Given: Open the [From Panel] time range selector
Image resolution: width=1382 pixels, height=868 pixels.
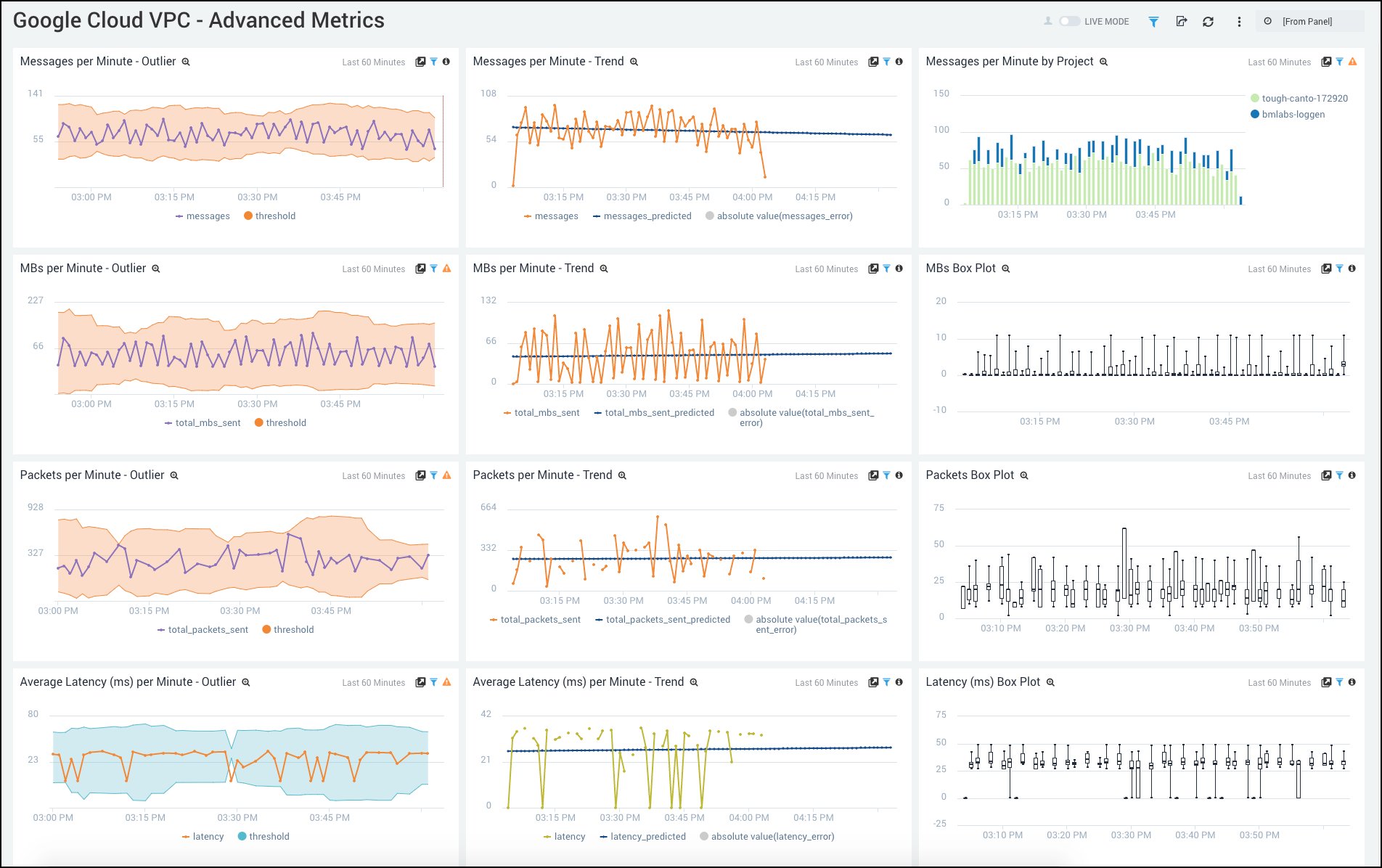Looking at the screenshot, I should 1307,21.
